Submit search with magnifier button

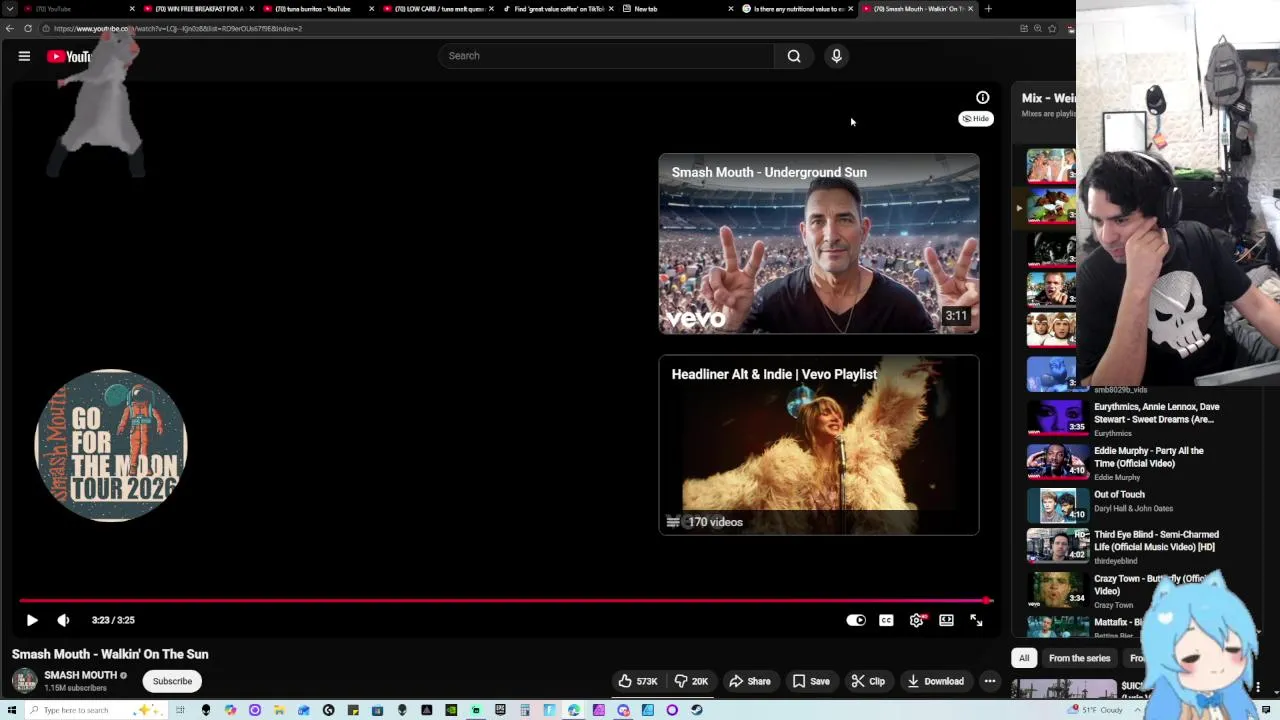tap(794, 56)
